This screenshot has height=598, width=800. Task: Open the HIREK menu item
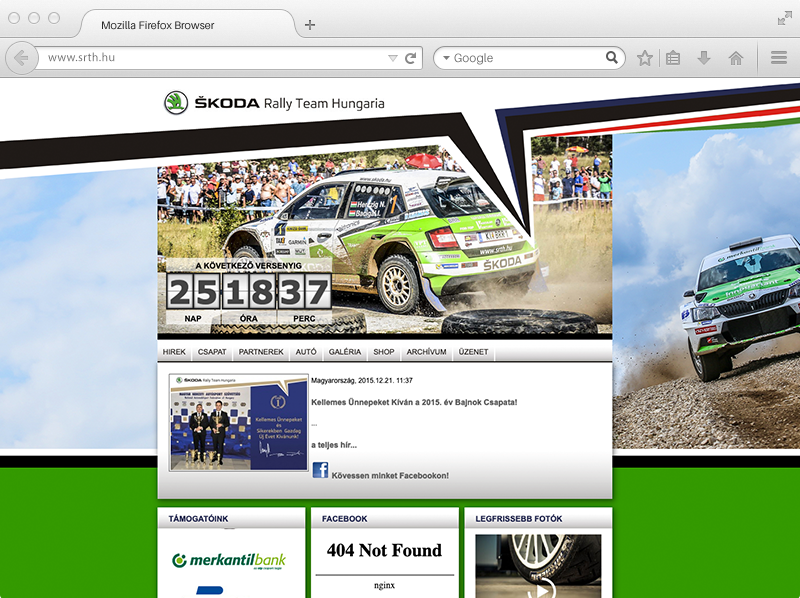(x=174, y=353)
